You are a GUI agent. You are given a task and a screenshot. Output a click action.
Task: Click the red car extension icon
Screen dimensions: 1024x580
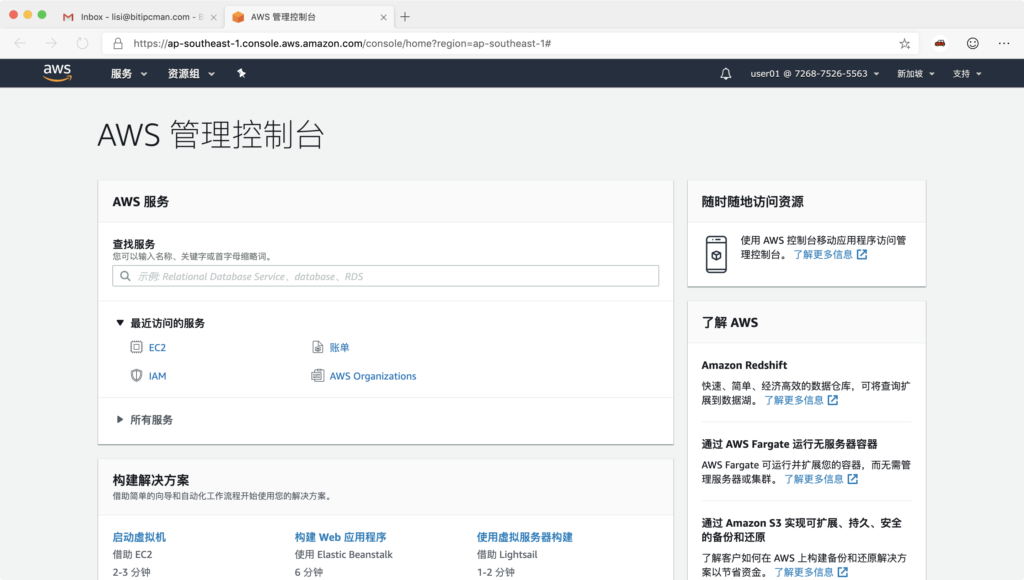(940, 43)
